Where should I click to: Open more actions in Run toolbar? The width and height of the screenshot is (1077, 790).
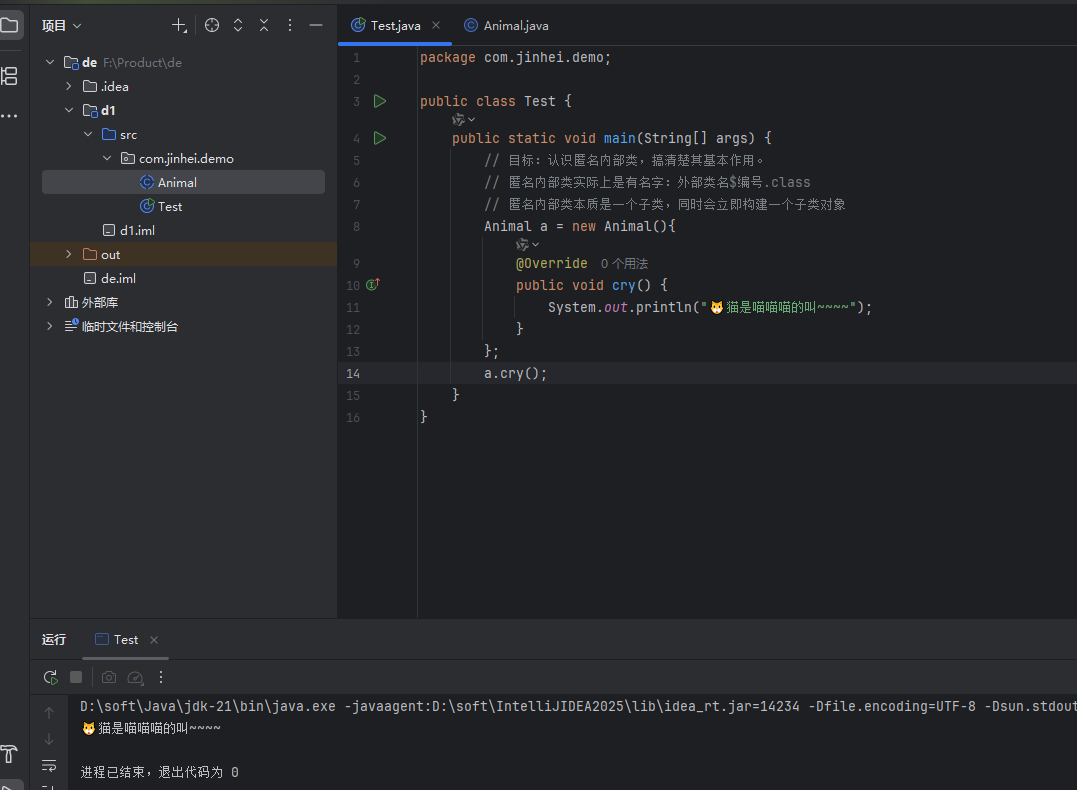point(161,677)
